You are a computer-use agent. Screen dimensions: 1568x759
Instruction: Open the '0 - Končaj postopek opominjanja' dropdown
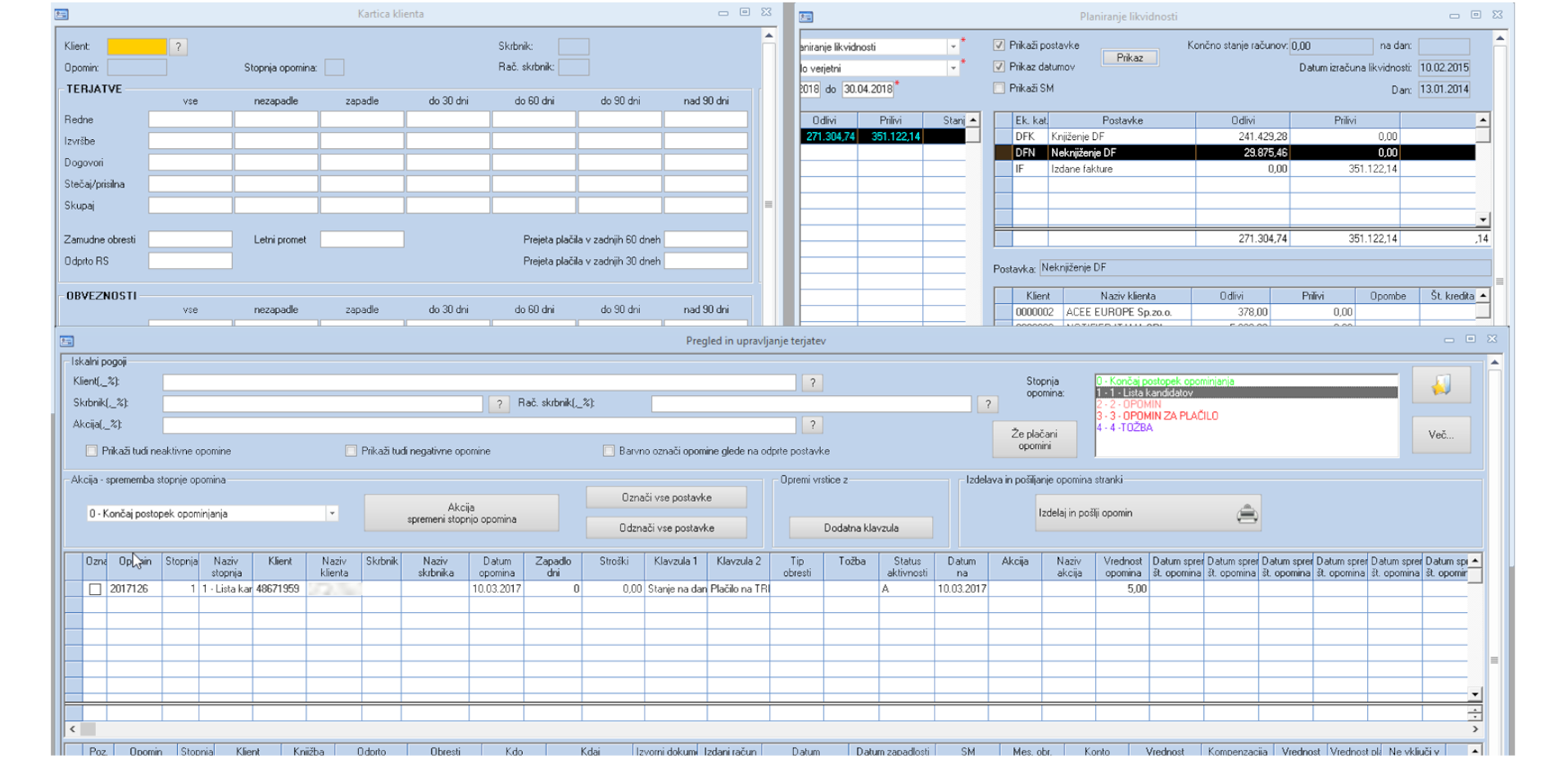click(x=332, y=514)
